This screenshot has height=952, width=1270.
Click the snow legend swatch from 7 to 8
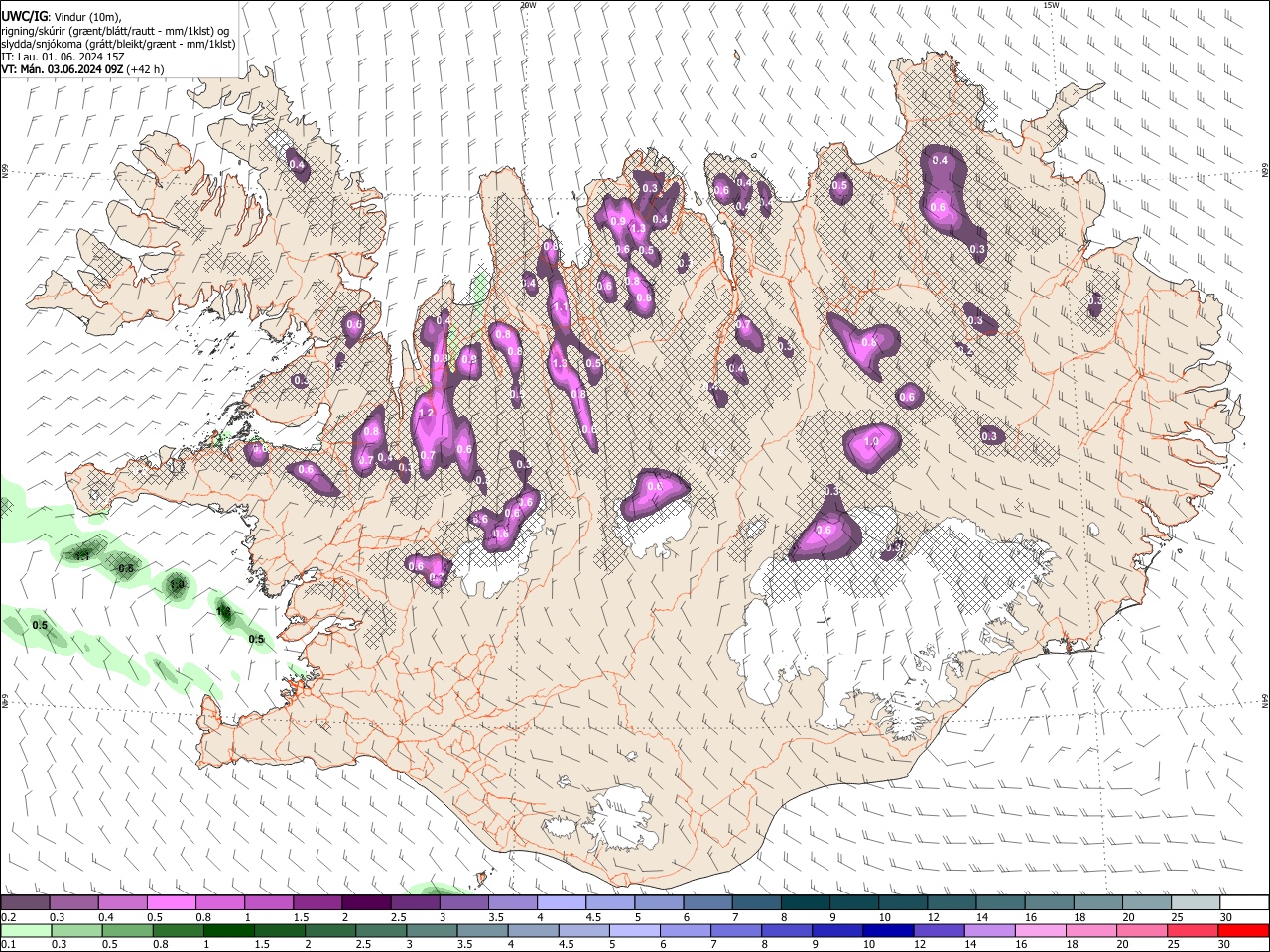[756, 903]
